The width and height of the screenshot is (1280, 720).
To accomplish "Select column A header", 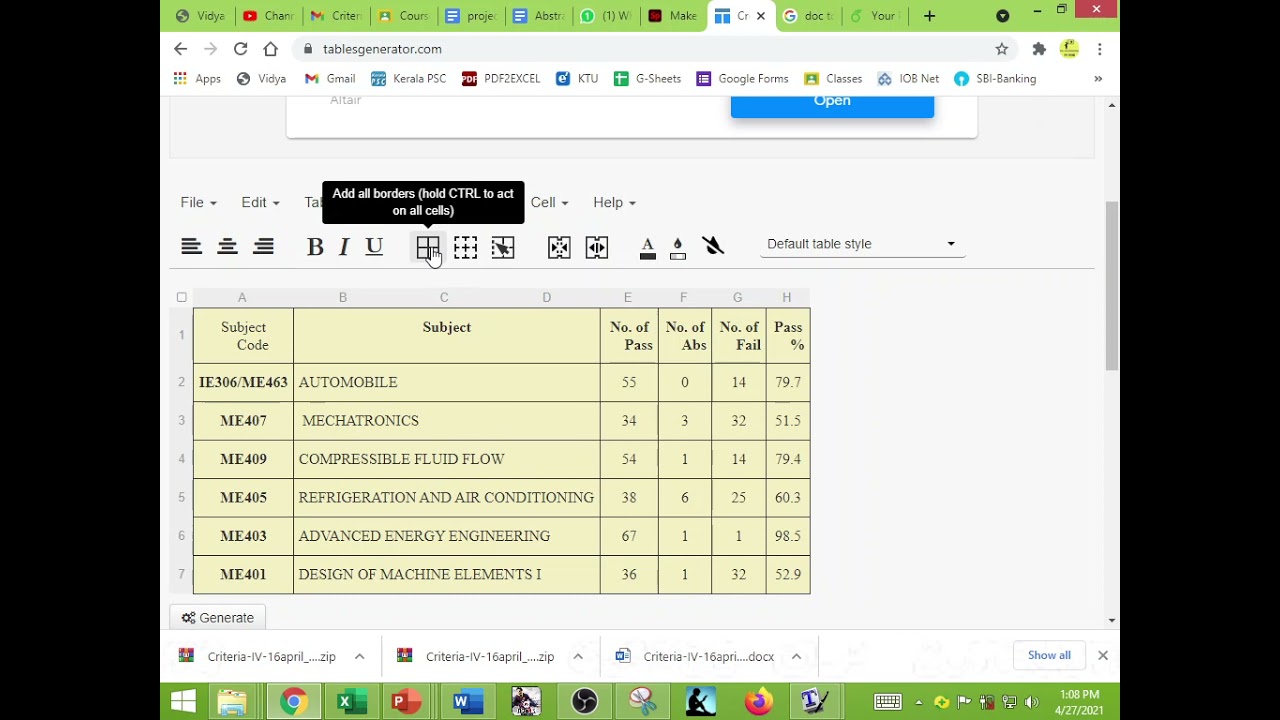I will (x=242, y=297).
